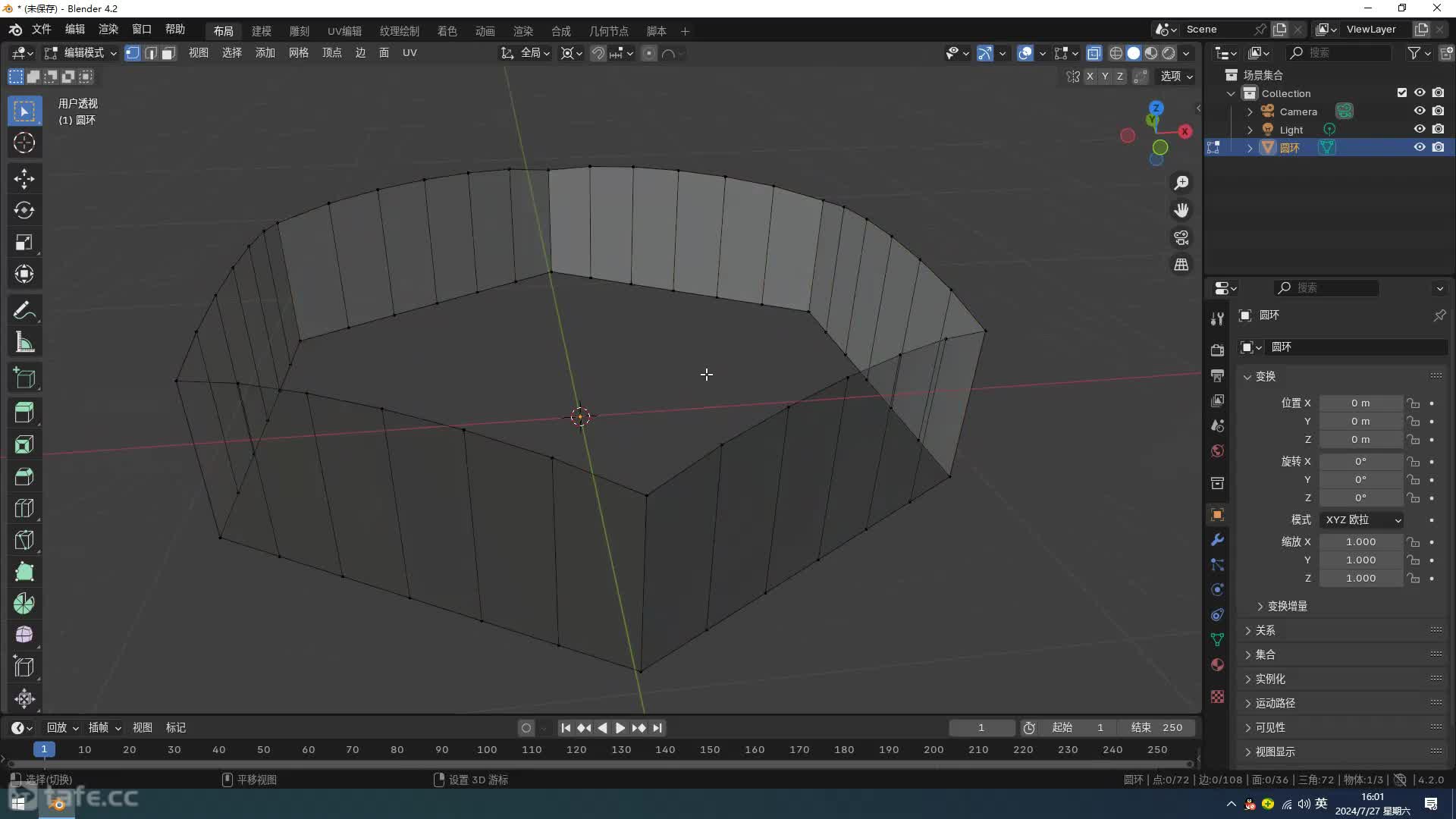Select the Bevel tool

tap(24, 476)
